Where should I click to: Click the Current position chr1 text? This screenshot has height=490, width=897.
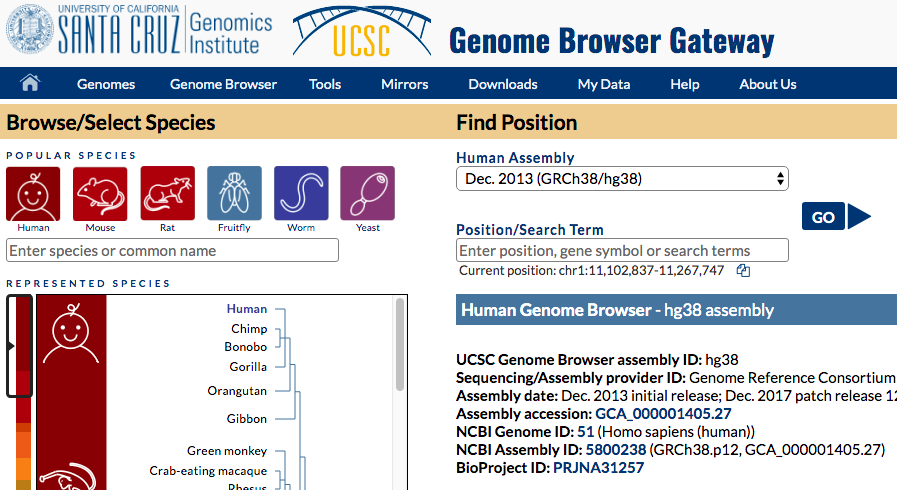pyautogui.click(x=592, y=270)
